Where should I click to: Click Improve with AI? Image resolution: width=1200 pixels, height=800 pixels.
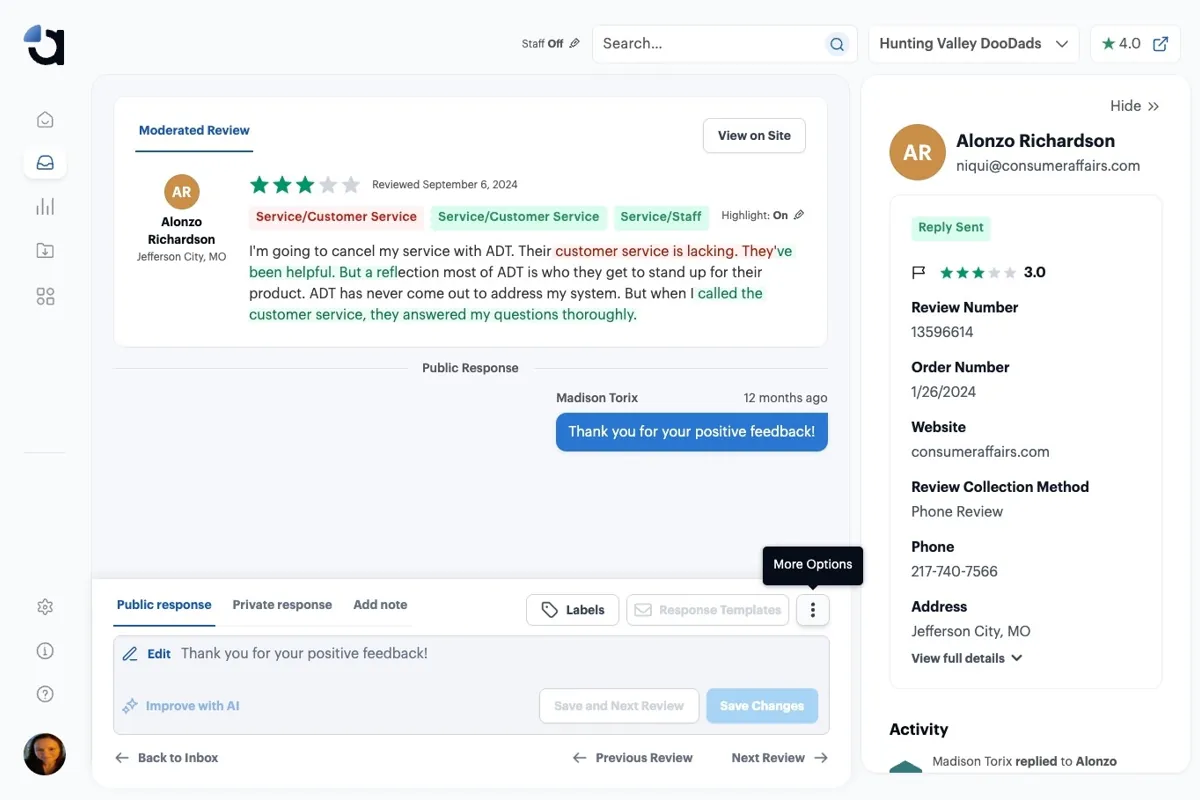181,706
